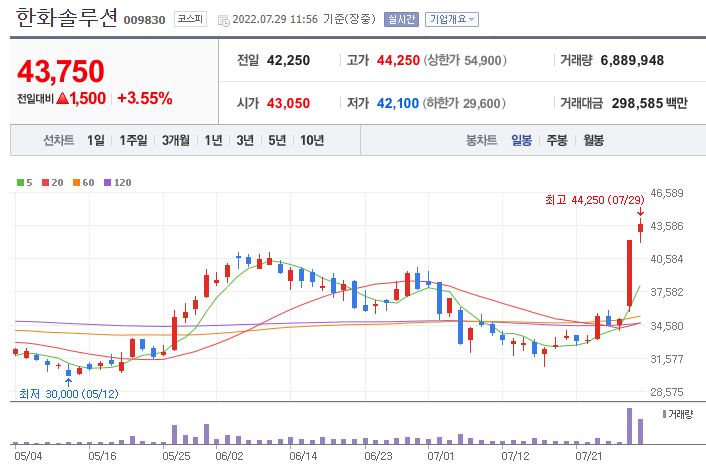Screen dimensions: 706x474
Task: Click the green 5-day moving average swatch
Action: point(20,182)
